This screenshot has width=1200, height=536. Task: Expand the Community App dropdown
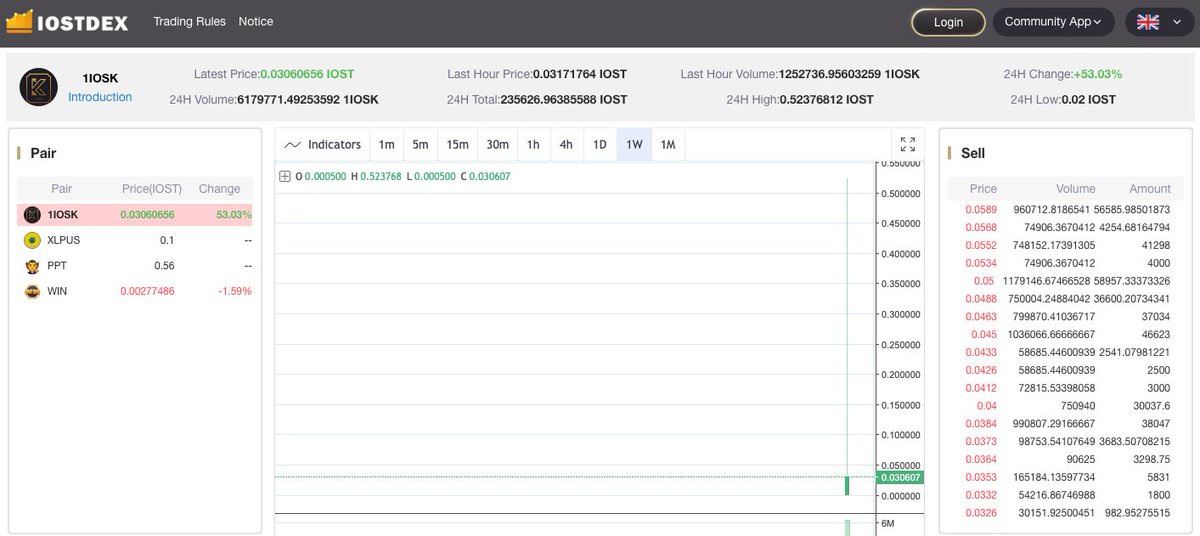tap(1053, 22)
